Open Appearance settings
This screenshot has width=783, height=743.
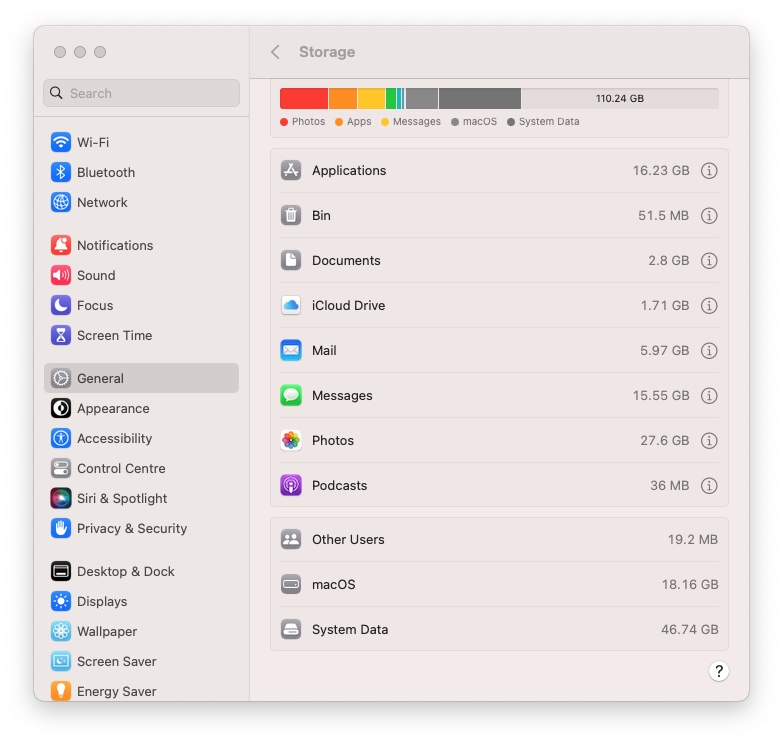[x=141, y=408]
